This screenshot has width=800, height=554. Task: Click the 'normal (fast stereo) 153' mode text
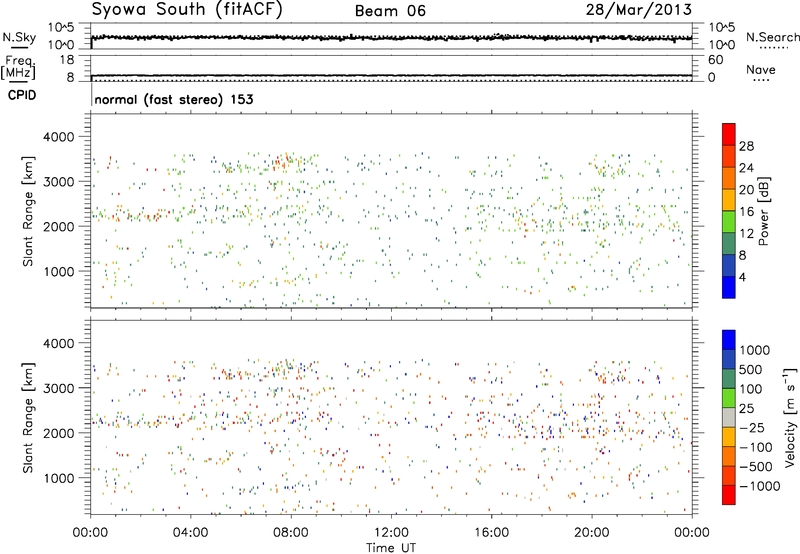click(174, 99)
